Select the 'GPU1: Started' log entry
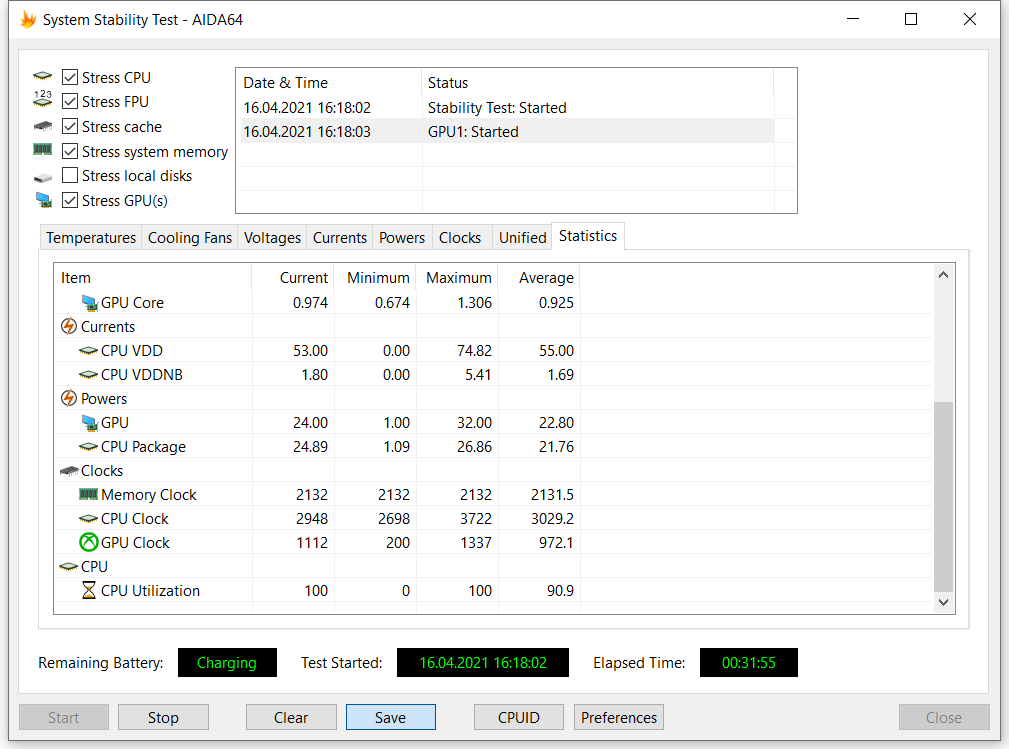Screen dimensions: 1009x749 click(505, 132)
